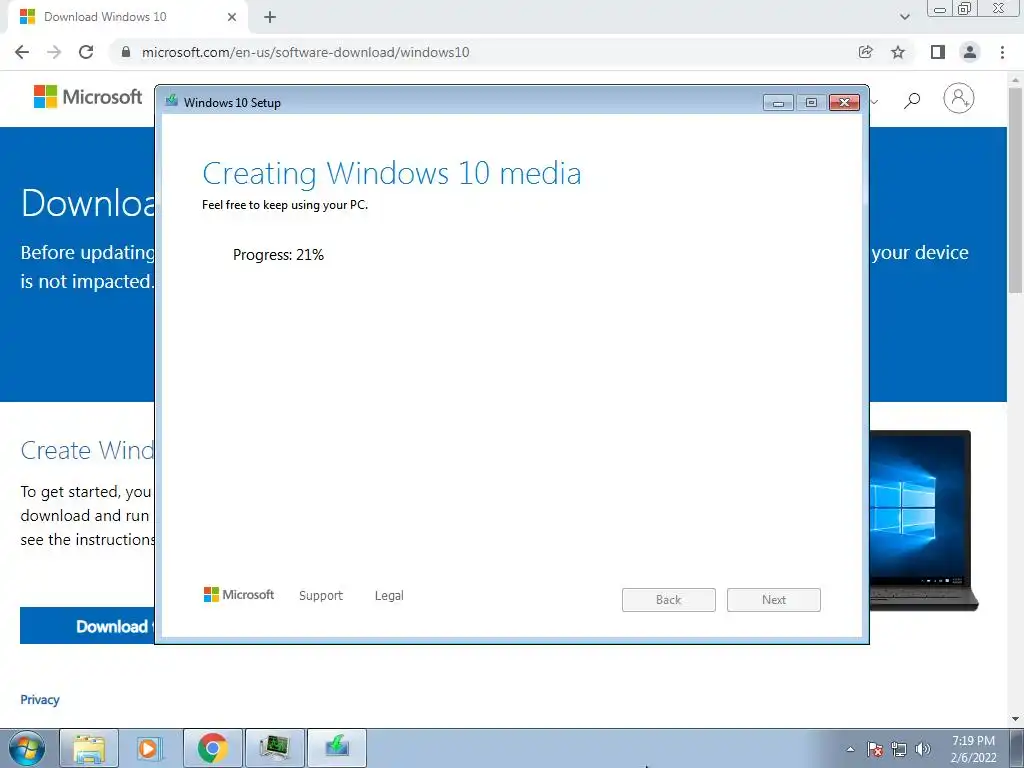
Task: Click the sign-in account icon on the Microsoft page
Action: tap(958, 98)
